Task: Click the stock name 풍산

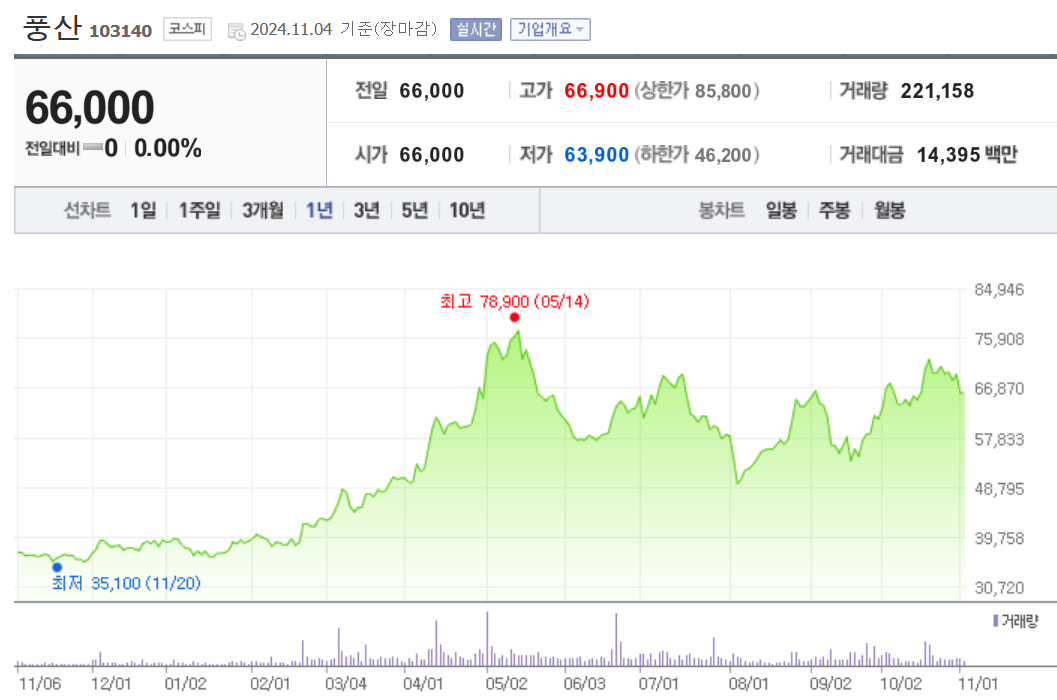Action: tap(52, 28)
